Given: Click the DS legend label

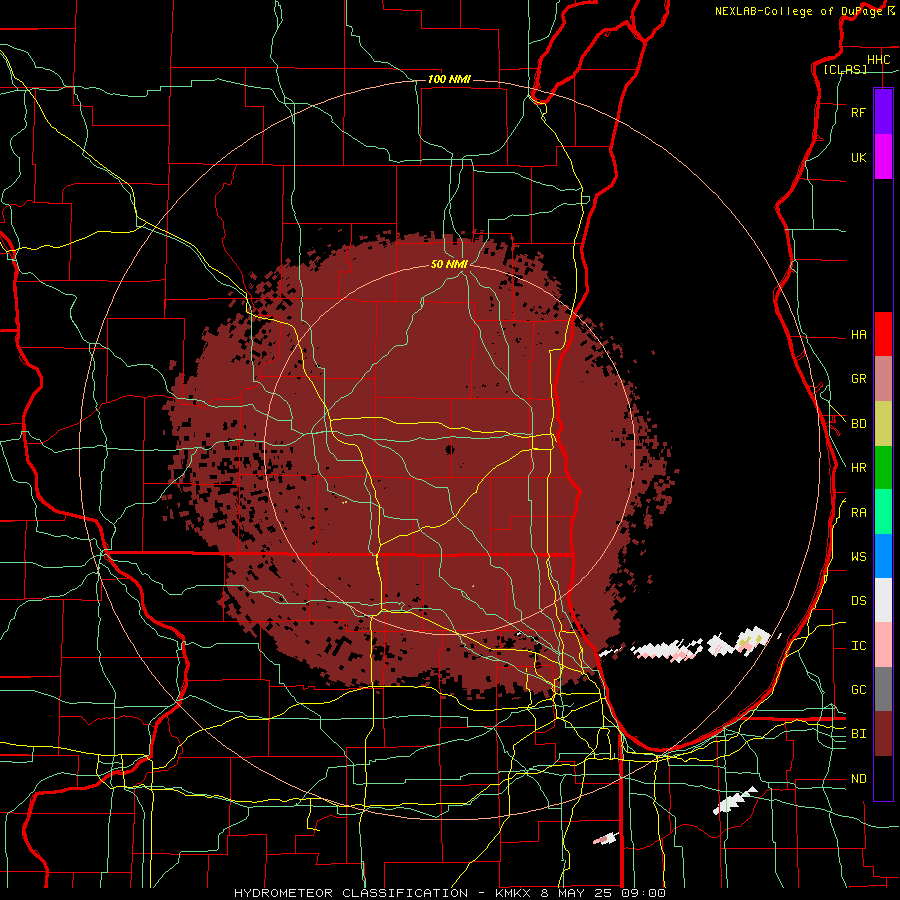Looking at the screenshot, I should point(859,601).
